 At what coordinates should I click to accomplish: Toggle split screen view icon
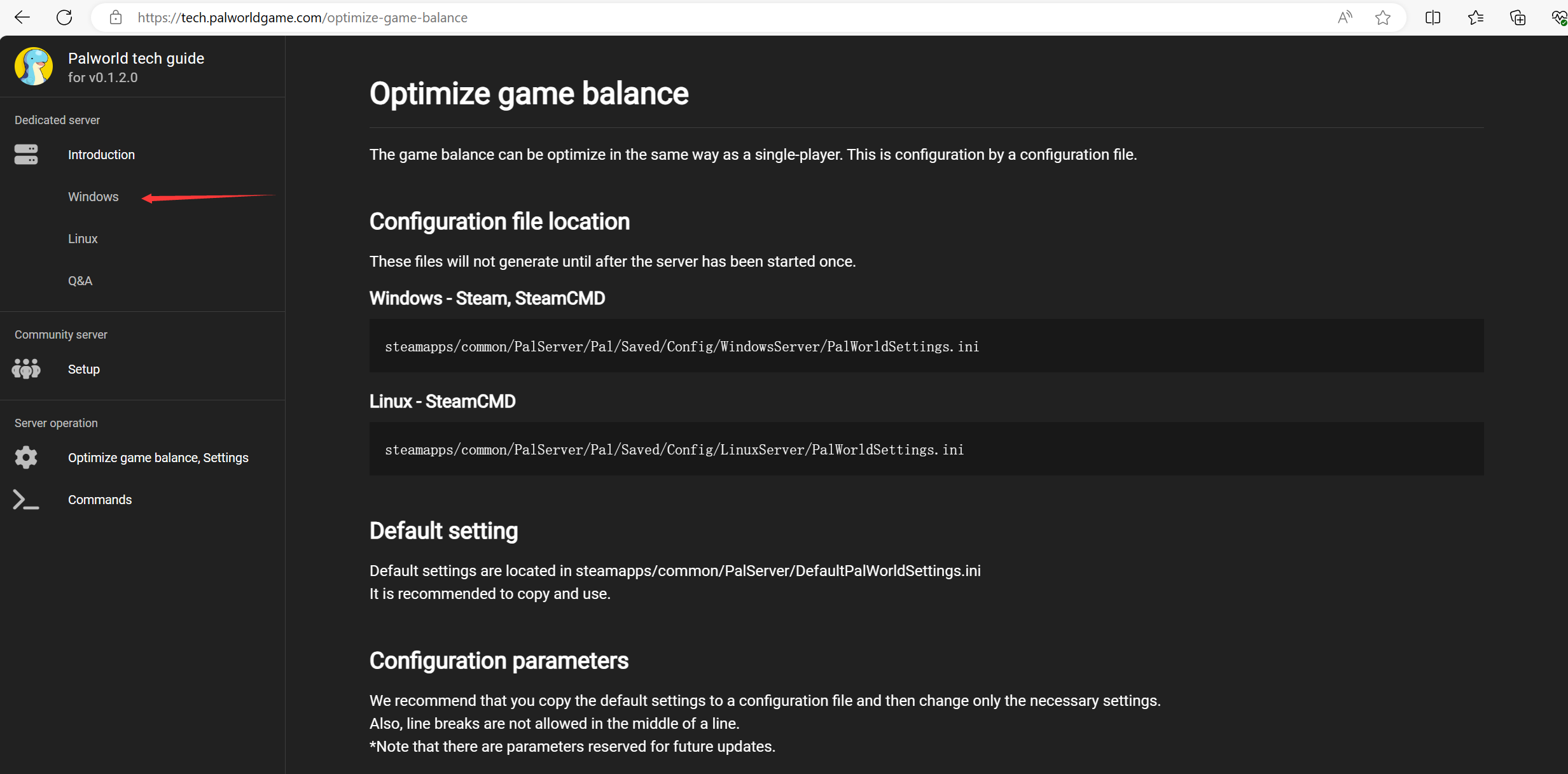pyautogui.click(x=1433, y=17)
